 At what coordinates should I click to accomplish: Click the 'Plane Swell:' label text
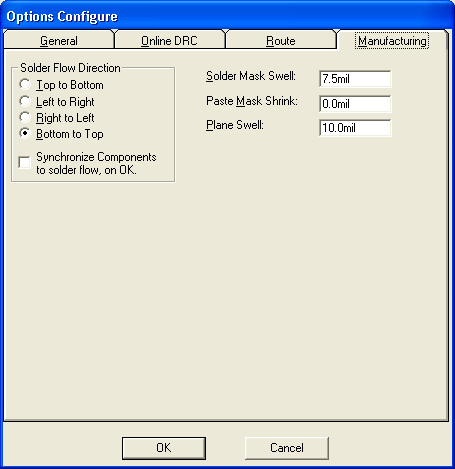235,125
